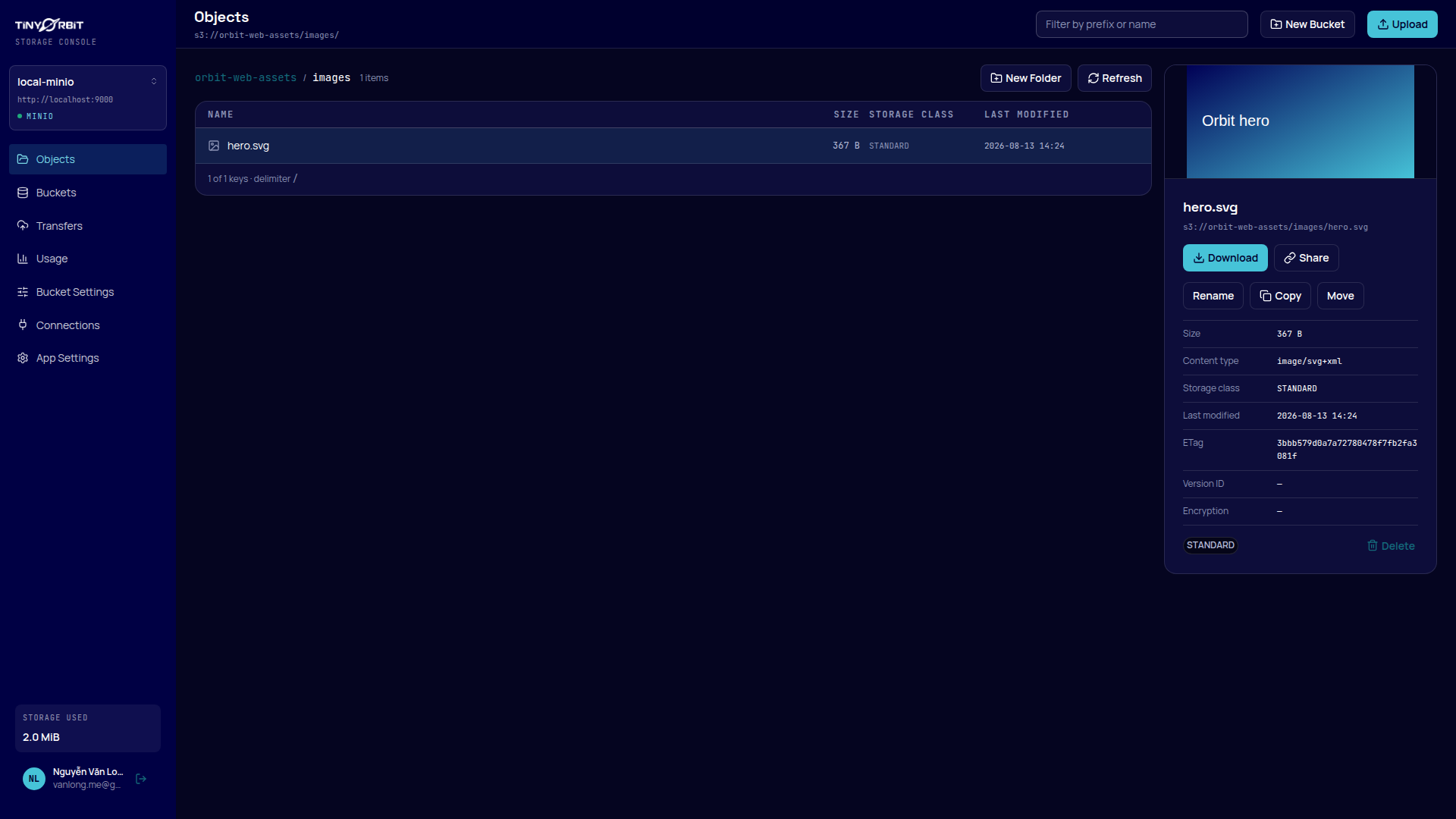The height and width of the screenshot is (819, 1456).
Task: Click the s3://orbit-web-assets/images/hero.svg path
Action: pyautogui.click(x=1276, y=227)
